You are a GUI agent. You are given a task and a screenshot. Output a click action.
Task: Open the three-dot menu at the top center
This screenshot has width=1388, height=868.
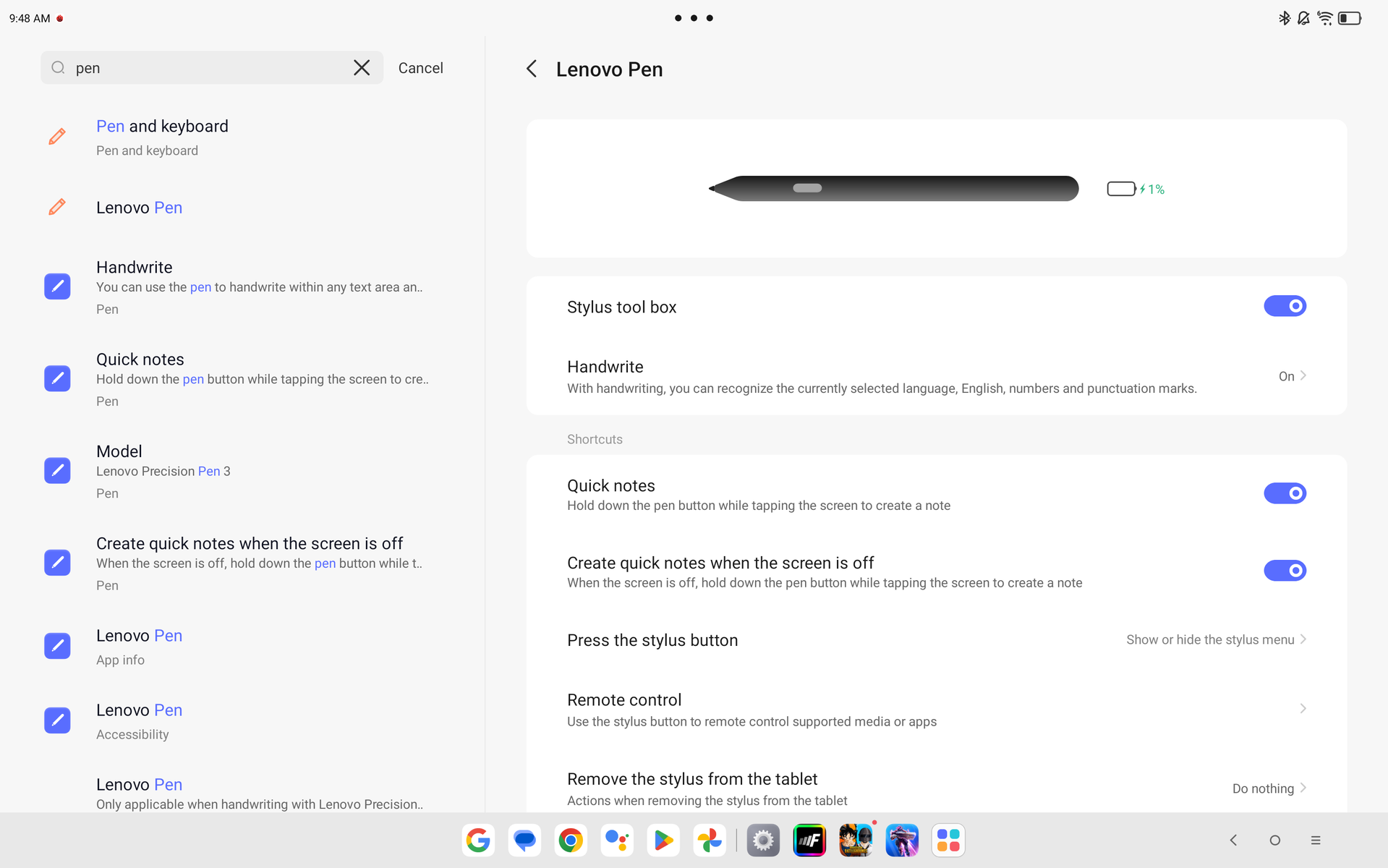(694, 18)
